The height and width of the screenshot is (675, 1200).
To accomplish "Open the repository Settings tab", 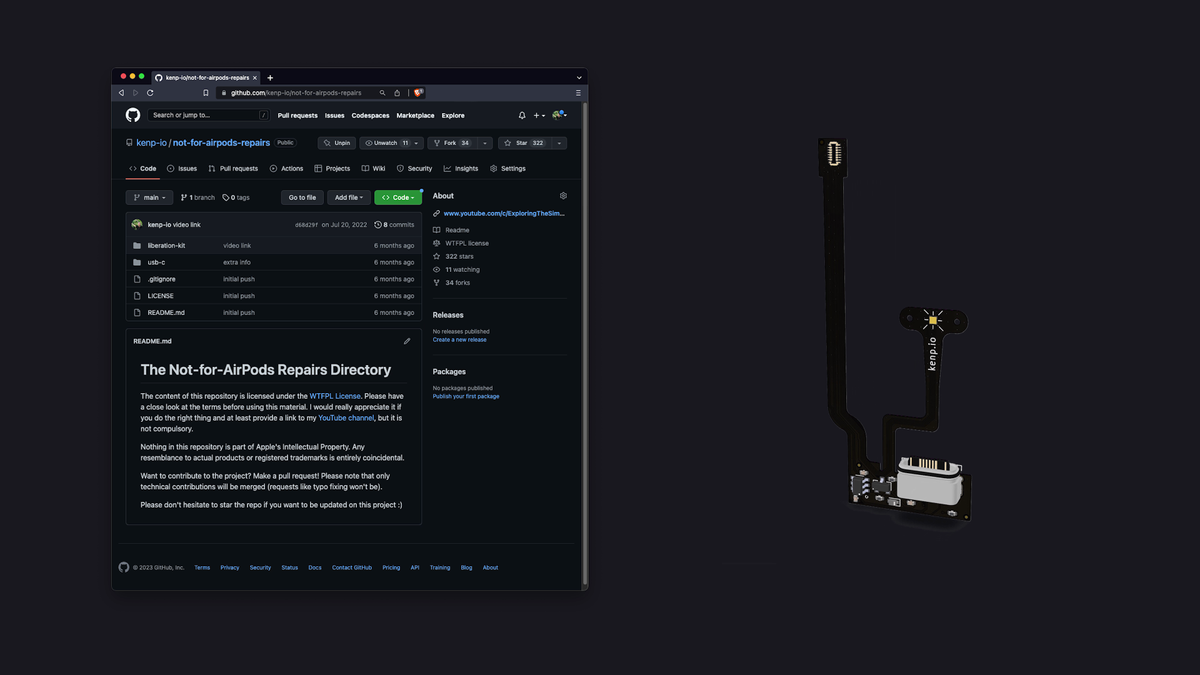I will [x=507, y=169].
